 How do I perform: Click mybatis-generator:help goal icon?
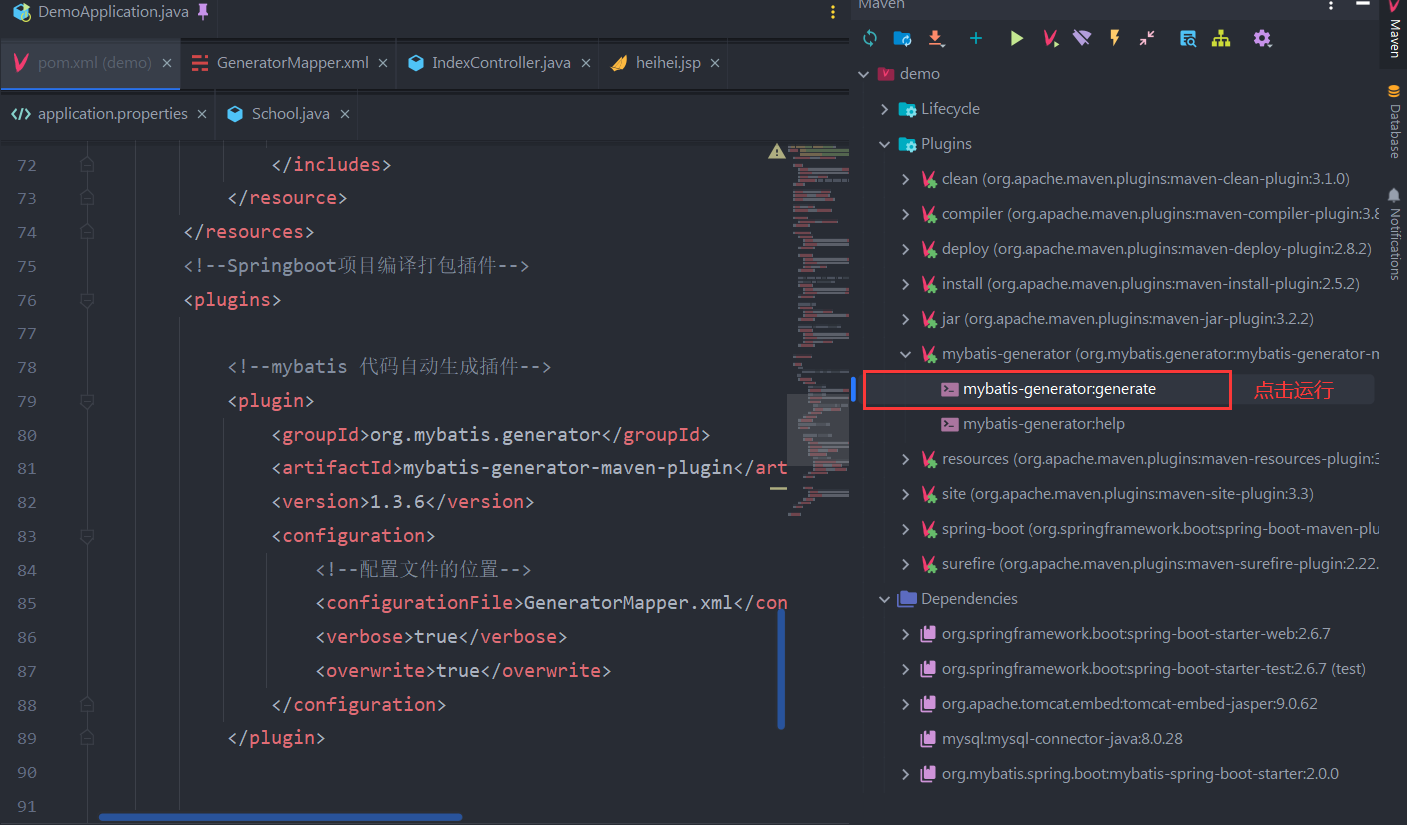point(950,424)
